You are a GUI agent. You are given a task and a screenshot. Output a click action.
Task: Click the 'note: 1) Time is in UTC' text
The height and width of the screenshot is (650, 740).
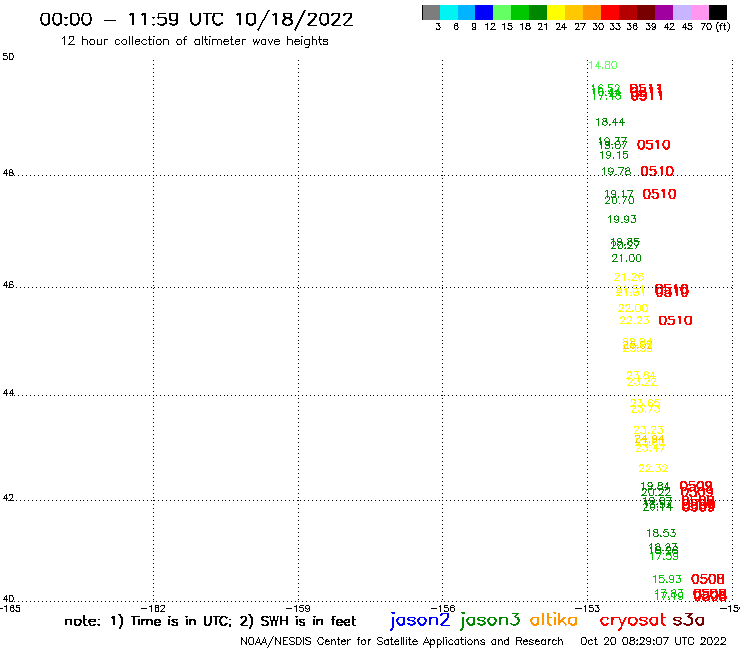(148, 621)
